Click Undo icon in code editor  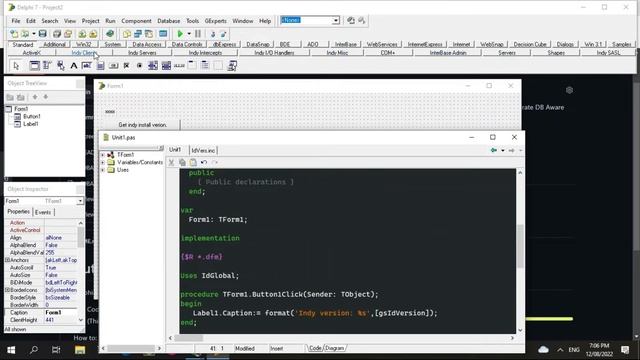coord(204,162)
